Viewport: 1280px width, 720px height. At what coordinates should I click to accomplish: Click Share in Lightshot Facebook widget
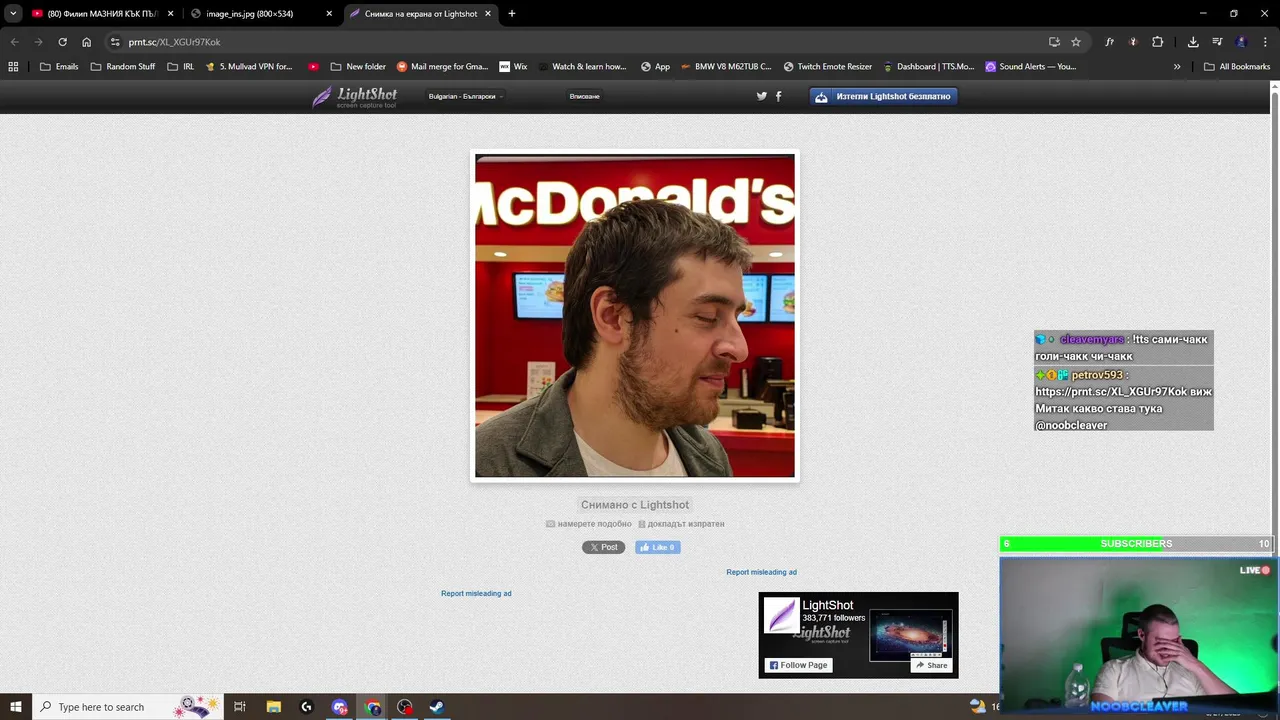(931, 665)
